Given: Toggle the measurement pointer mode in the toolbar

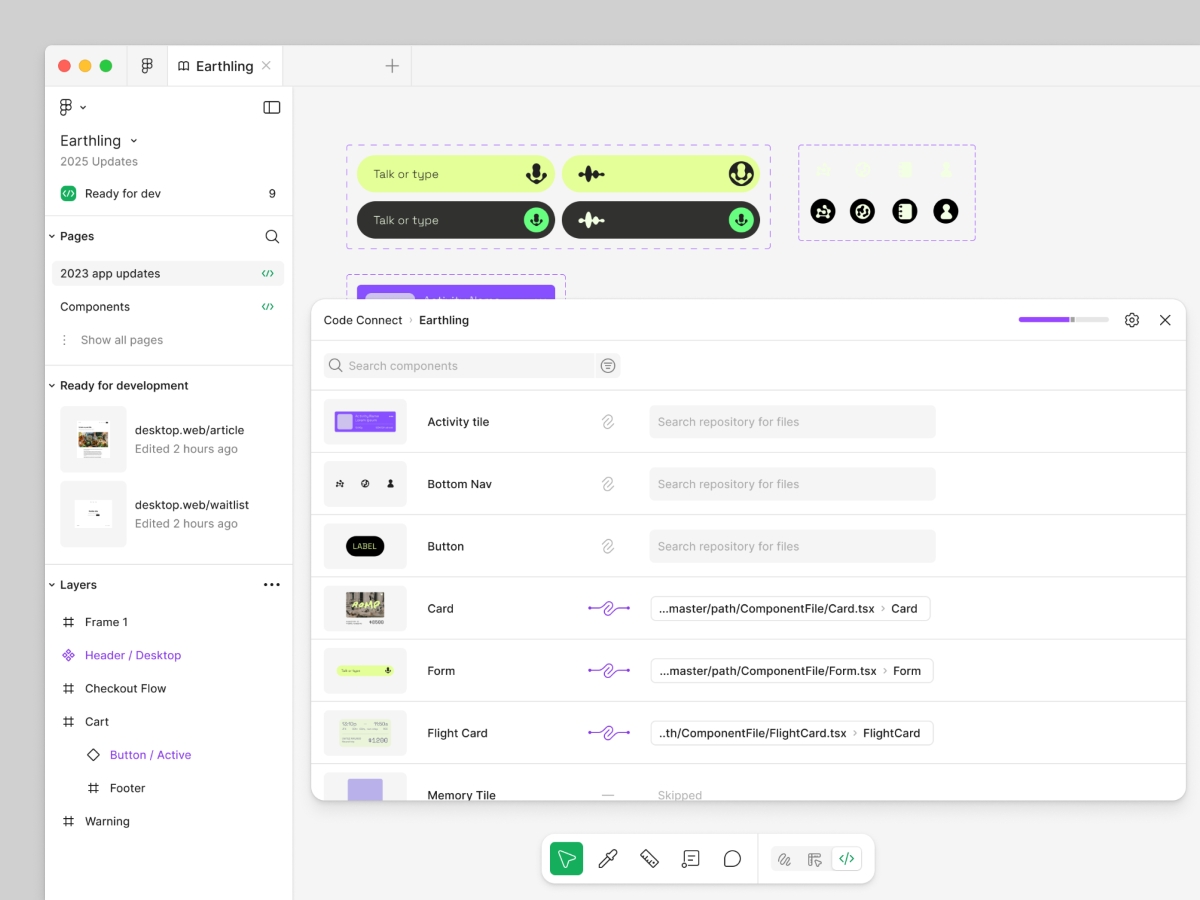Looking at the screenshot, I should [x=815, y=858].
